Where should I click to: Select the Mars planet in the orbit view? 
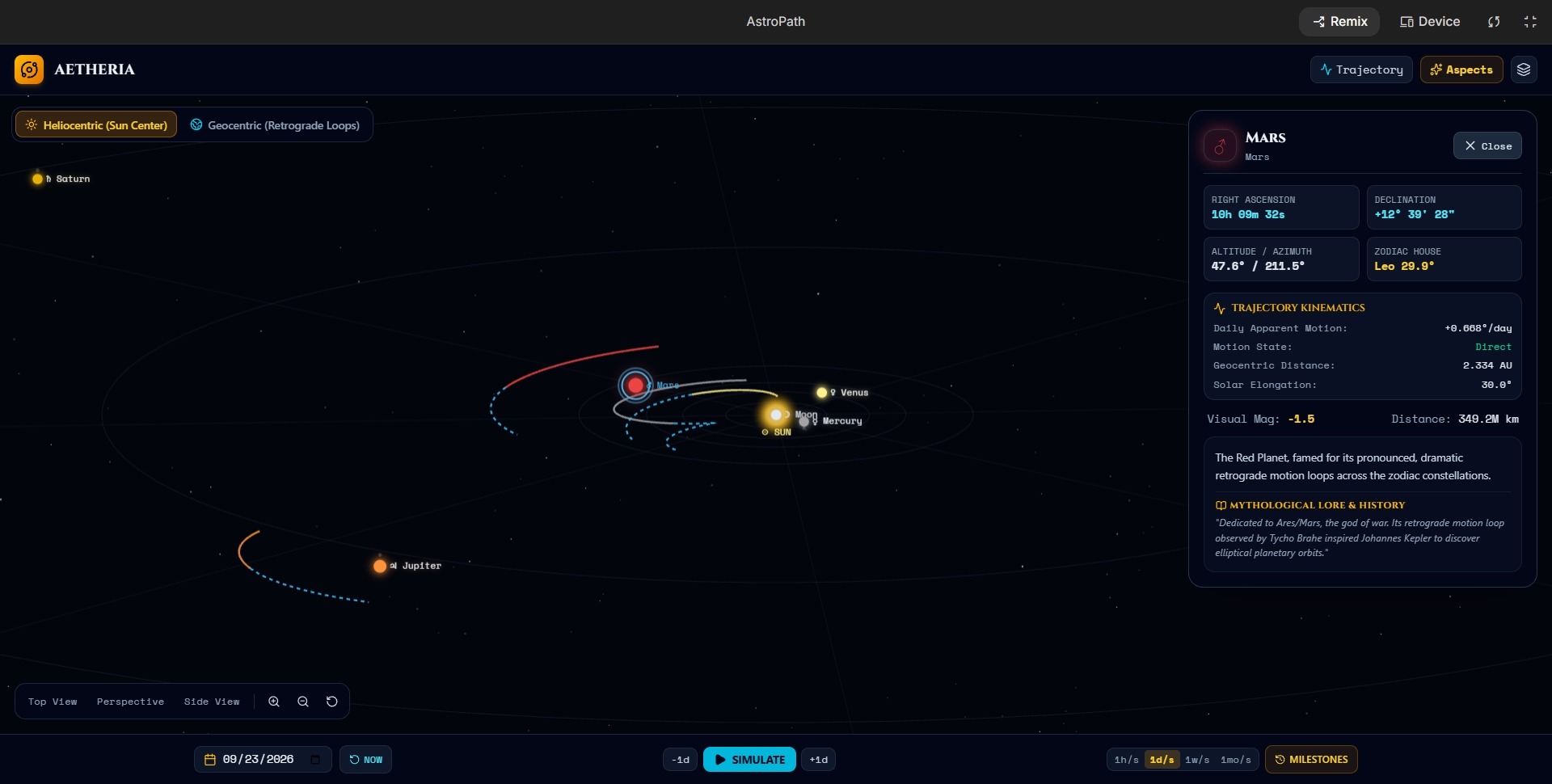(635, 386)
